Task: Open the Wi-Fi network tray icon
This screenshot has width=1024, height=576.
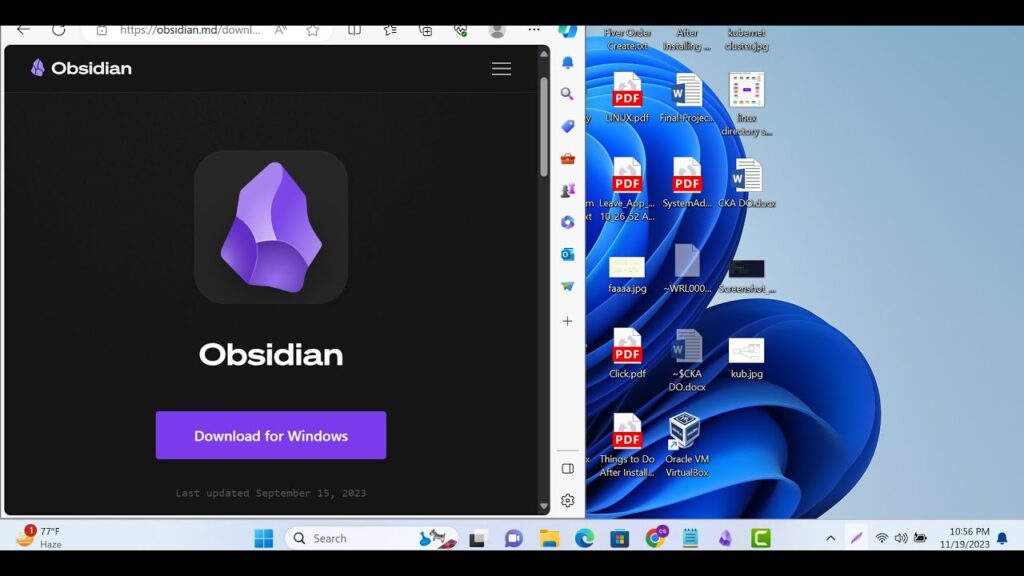Action: [x=882, y=538]
